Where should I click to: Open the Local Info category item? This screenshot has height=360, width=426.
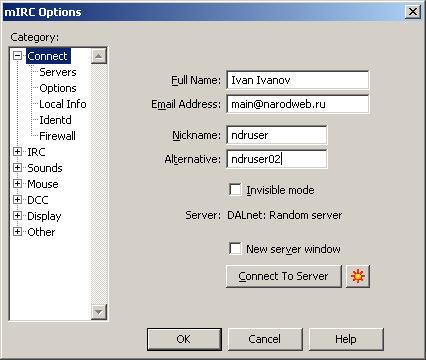(63, 104)
